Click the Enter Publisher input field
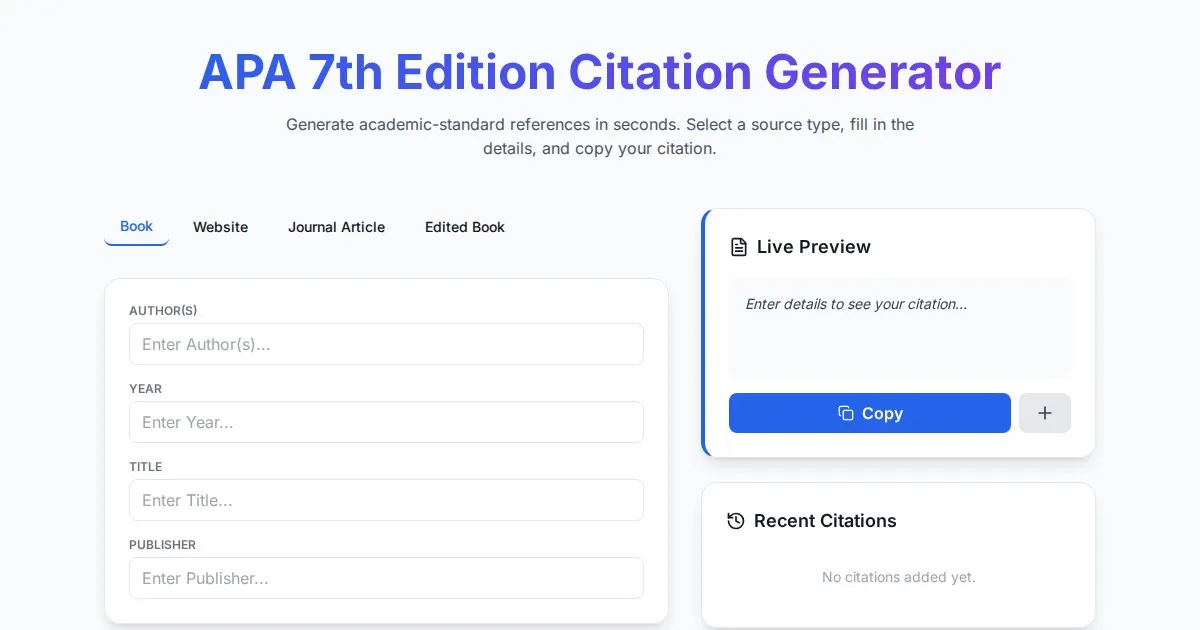1200x630 pixels. [386, 578]
